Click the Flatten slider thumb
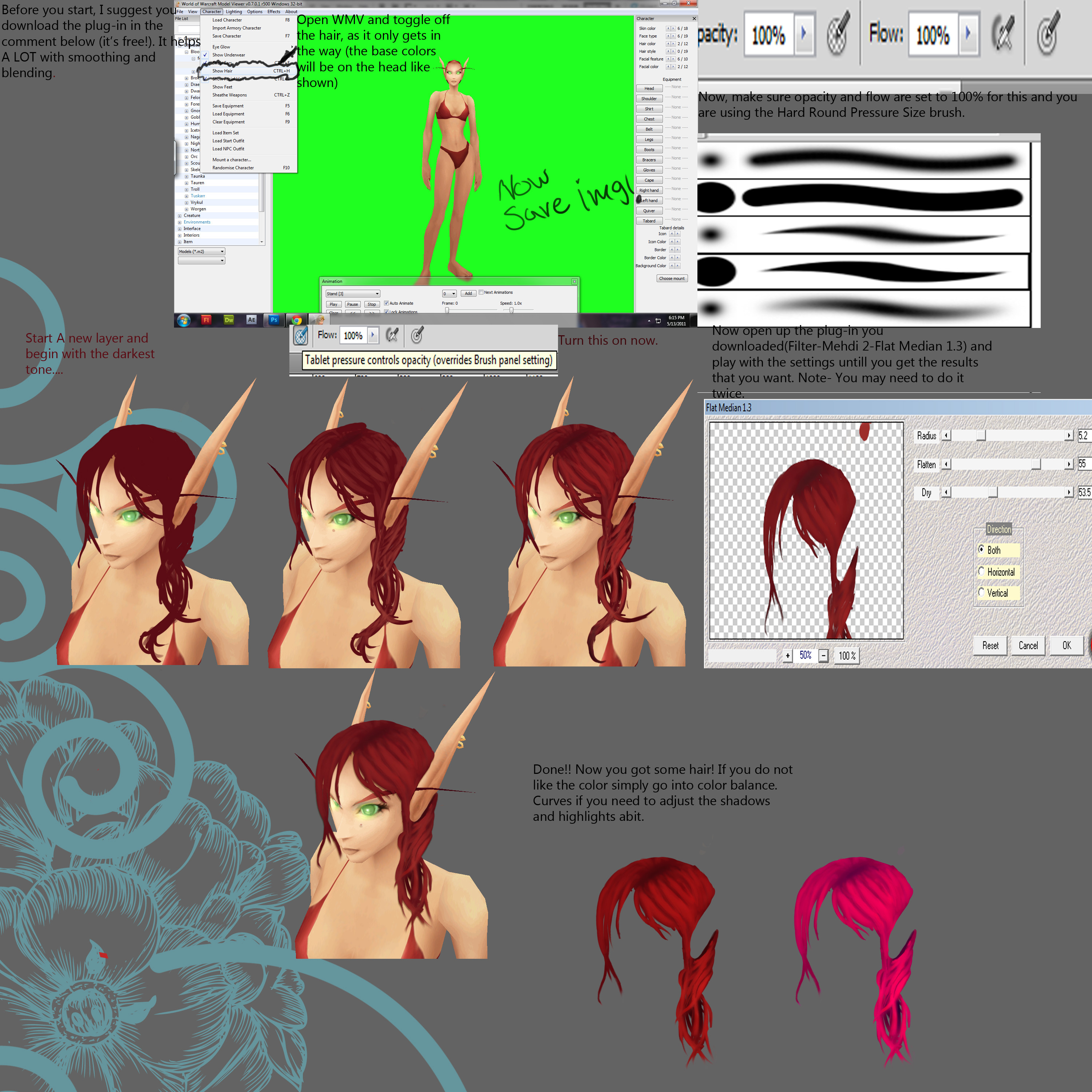 1036,464
